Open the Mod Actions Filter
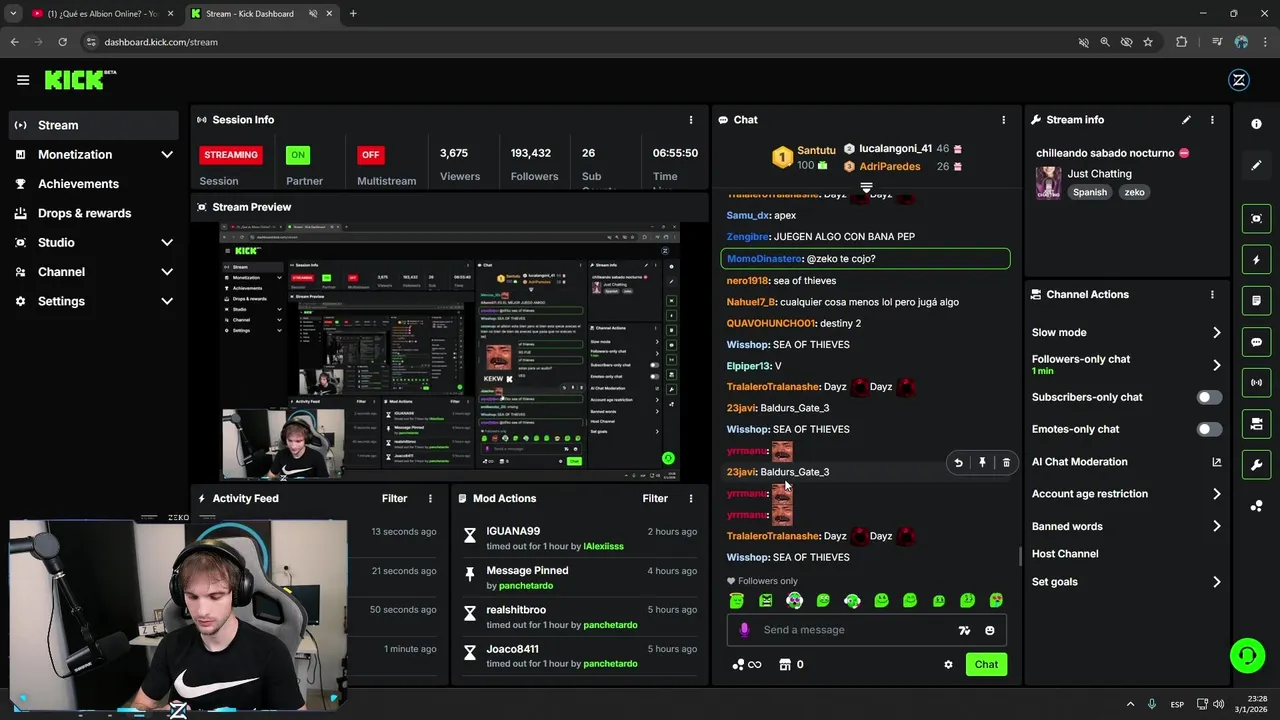Screen dimensions: 1280x720 655,498
